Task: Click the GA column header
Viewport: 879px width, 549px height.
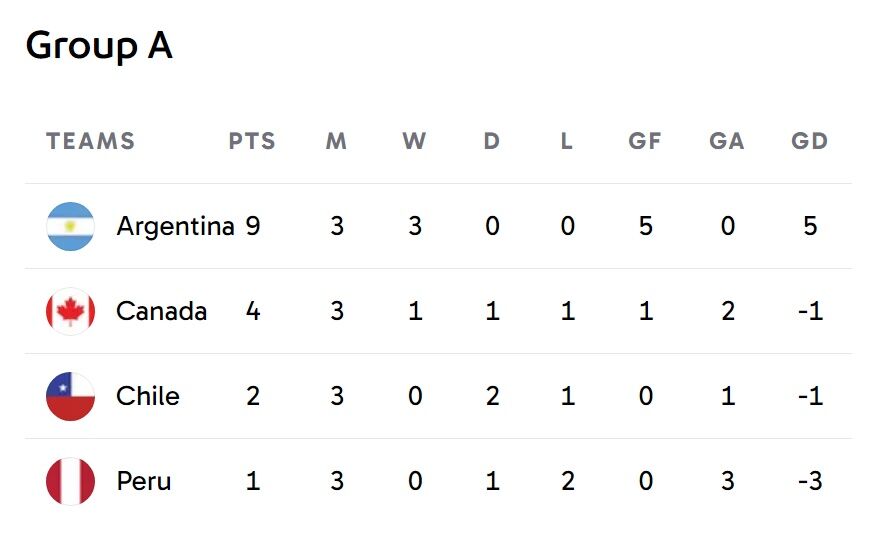Action: (x=727, y=141)
